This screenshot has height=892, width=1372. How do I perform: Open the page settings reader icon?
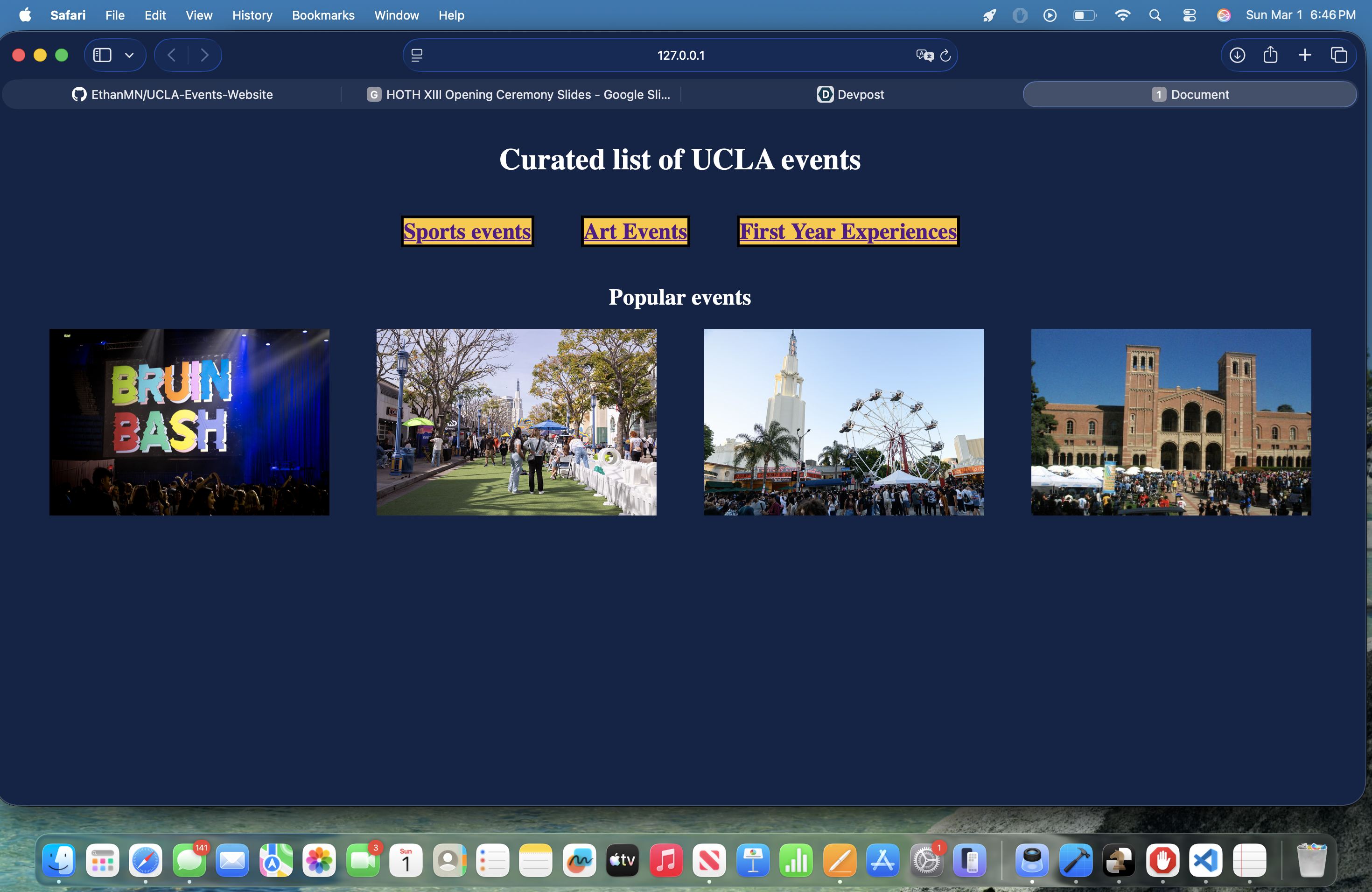coord(417,56)
